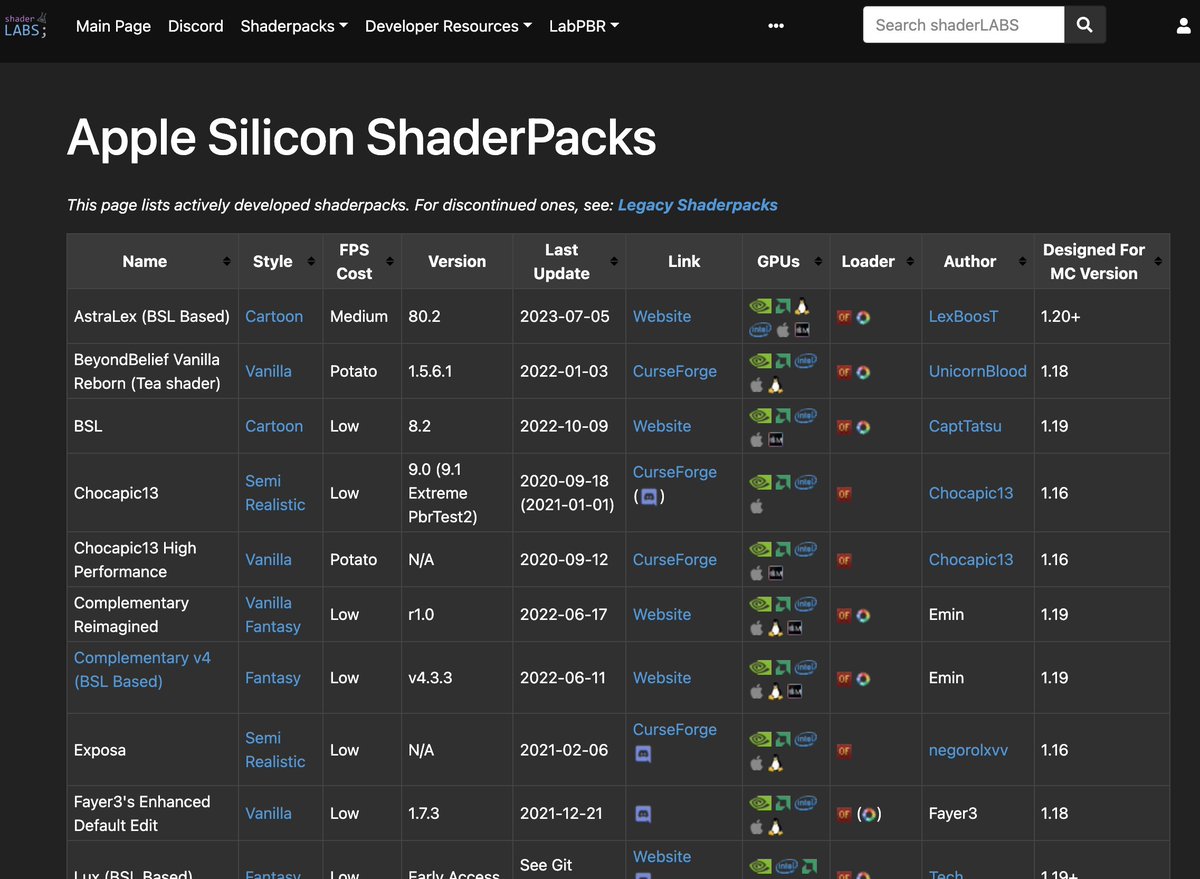This screenshot has height=879, width=1200.
Task: Sort table by FPS Cost arrows
Action: (x=389, y=261)
